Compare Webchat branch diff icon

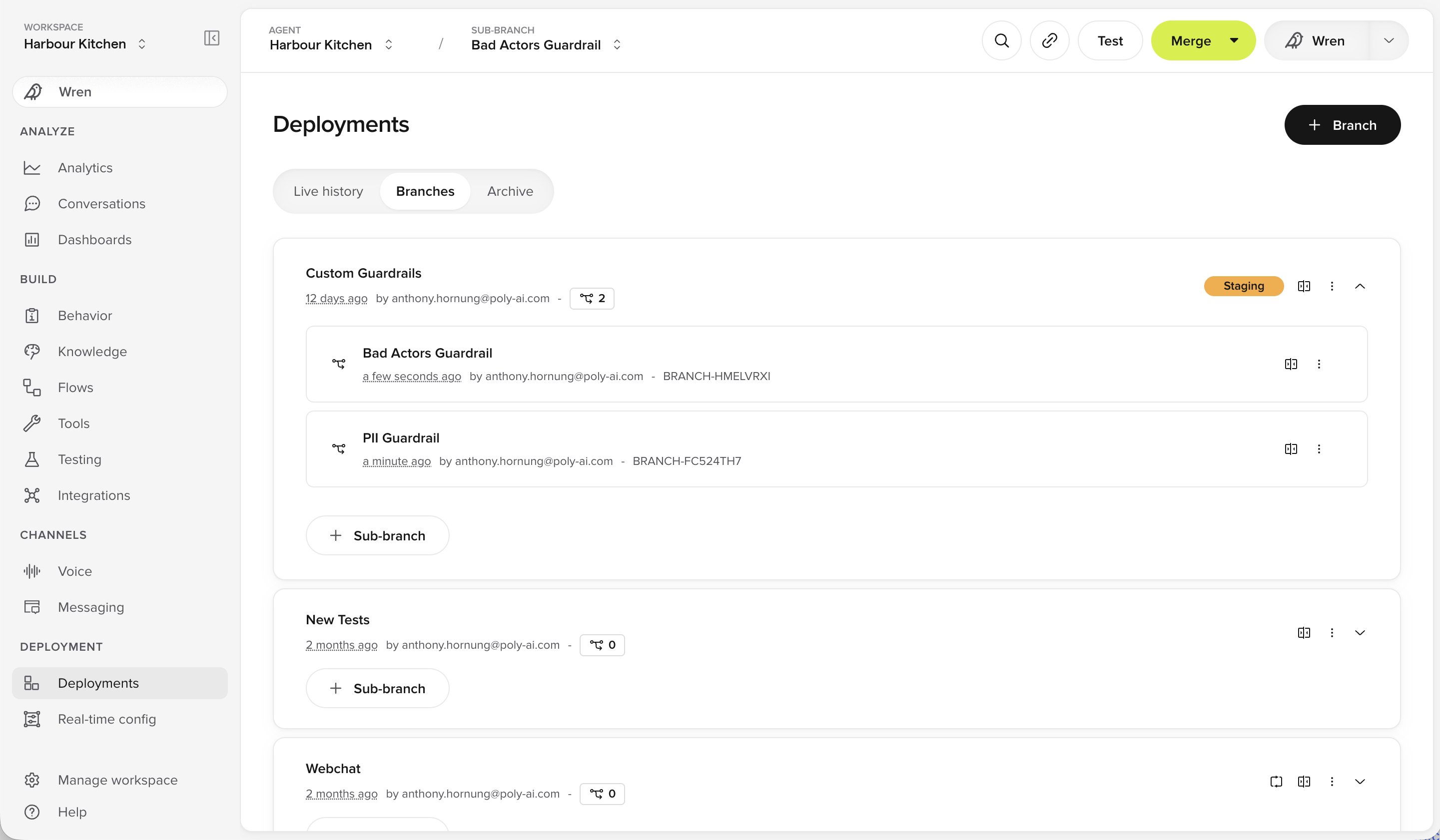pyautogui.click(x=1304, y=782)
